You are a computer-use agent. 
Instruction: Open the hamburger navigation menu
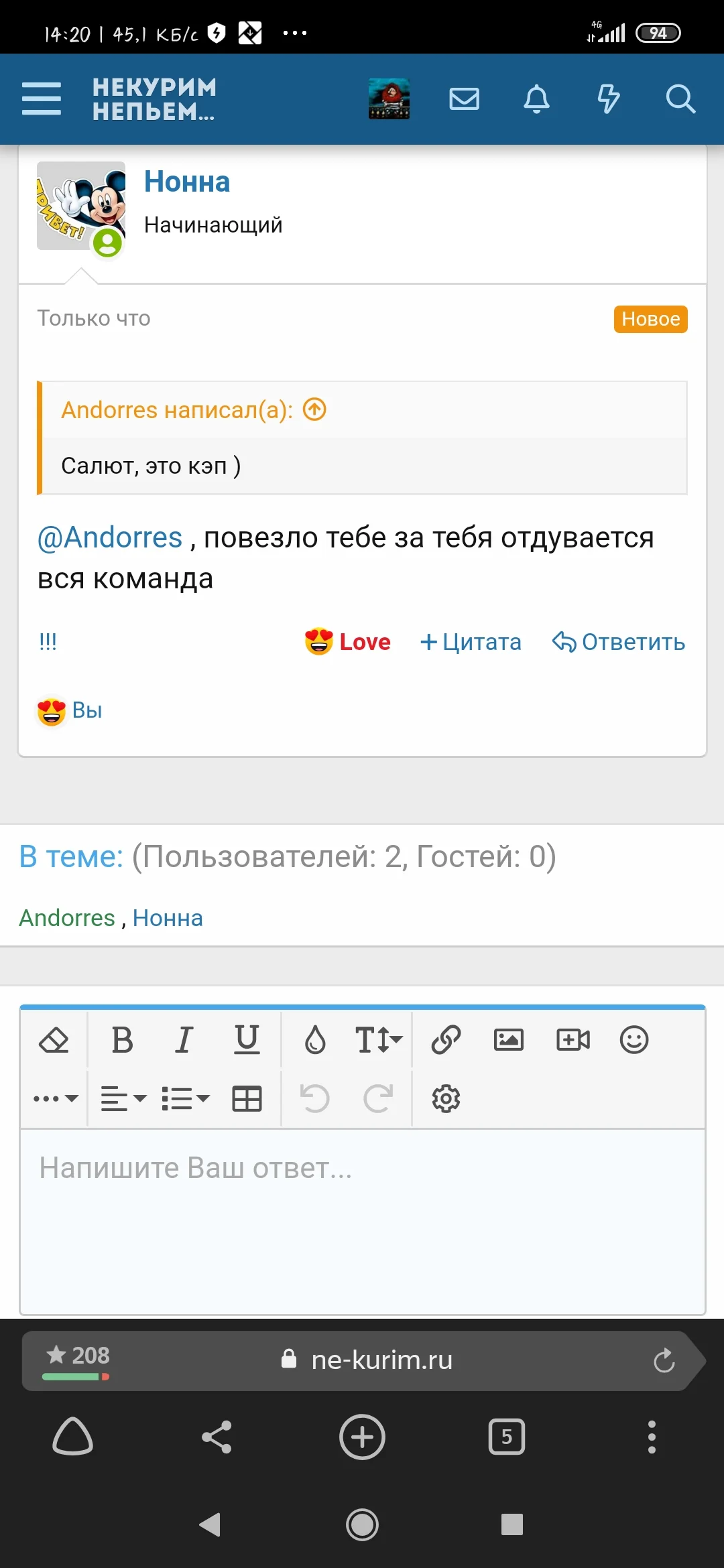(42, 99)
